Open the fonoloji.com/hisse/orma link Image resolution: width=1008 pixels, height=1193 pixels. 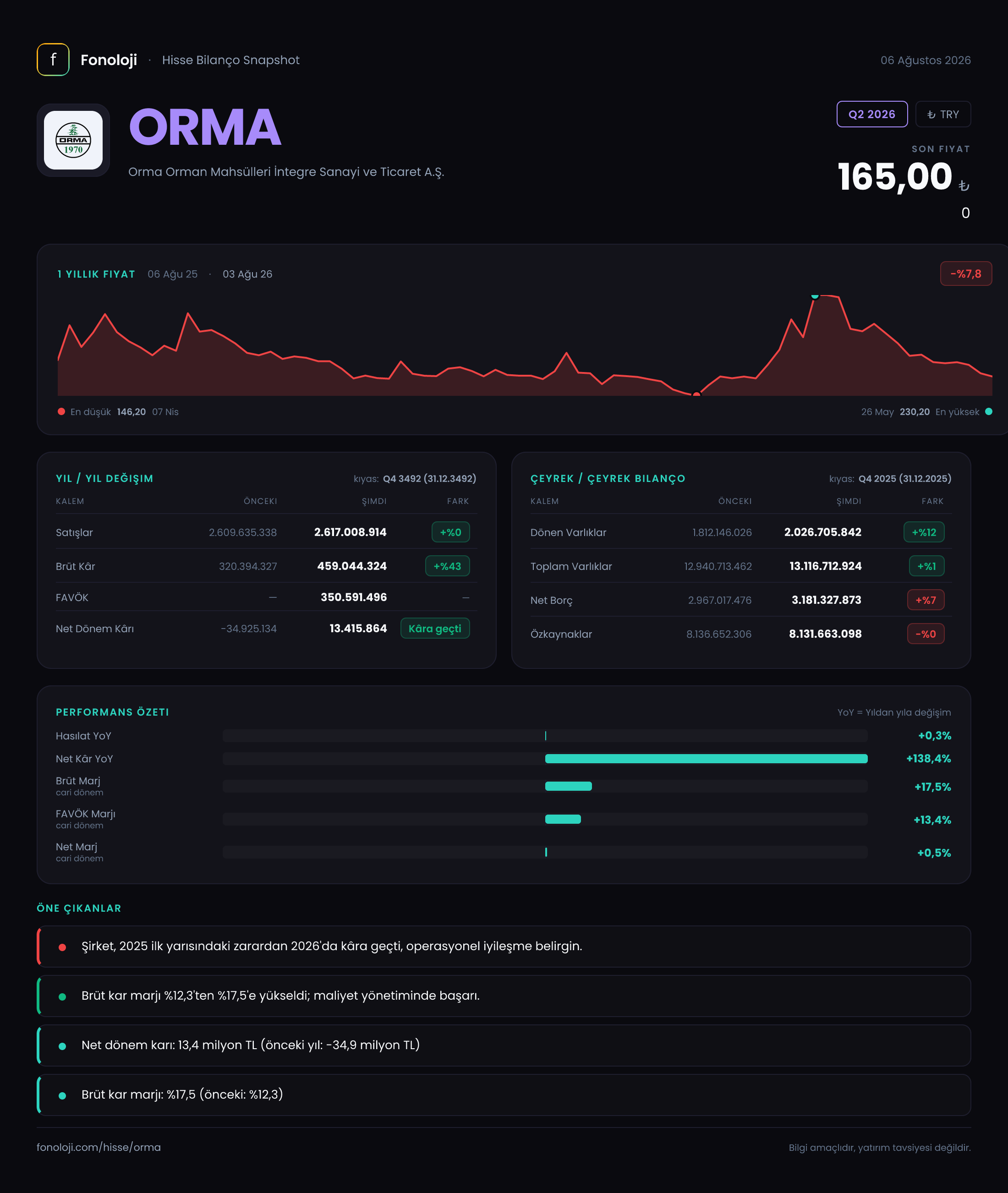pyautogui.click(x=99, y=1147)
